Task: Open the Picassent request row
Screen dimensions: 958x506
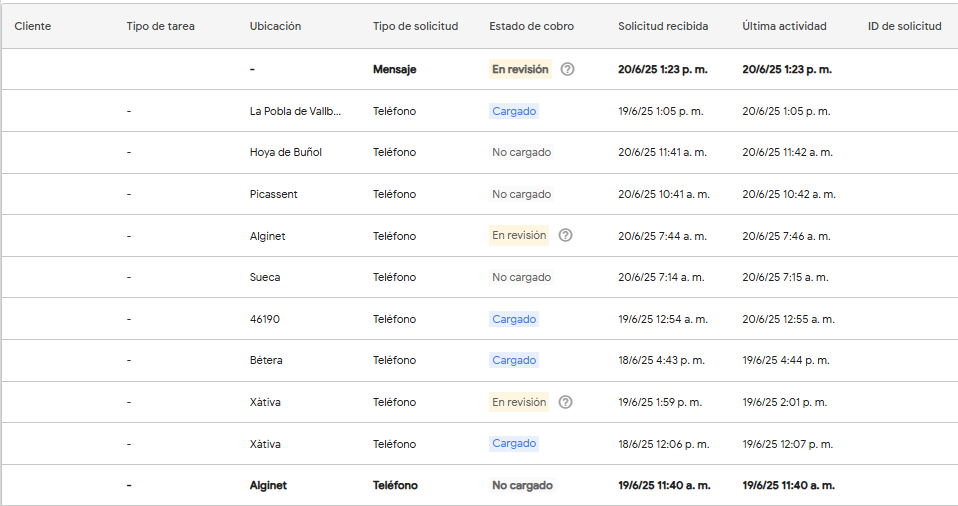Action: pyautogui.click(x=480, y=194)
